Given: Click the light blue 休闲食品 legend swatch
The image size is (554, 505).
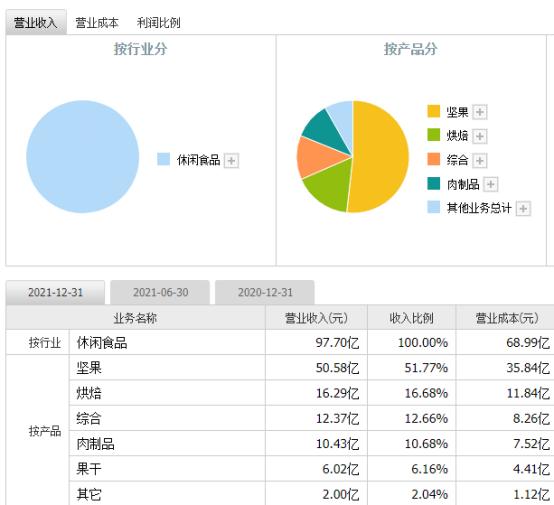Looking at the screenshot, I should pyautogui.click(x=163, y=159).
